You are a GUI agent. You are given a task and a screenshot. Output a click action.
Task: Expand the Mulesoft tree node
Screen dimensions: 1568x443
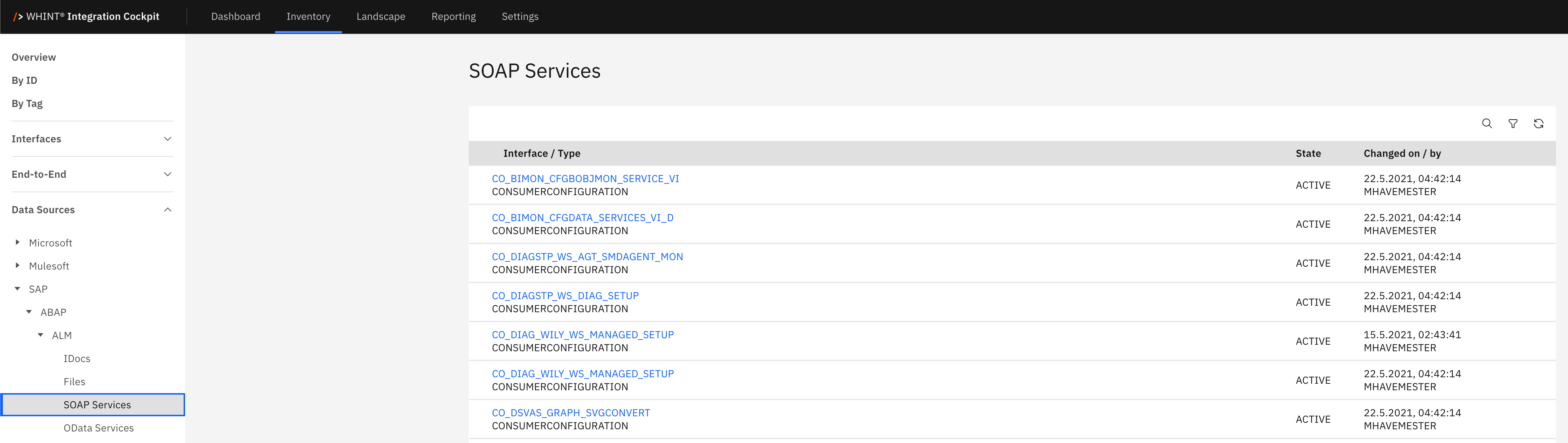18,265
